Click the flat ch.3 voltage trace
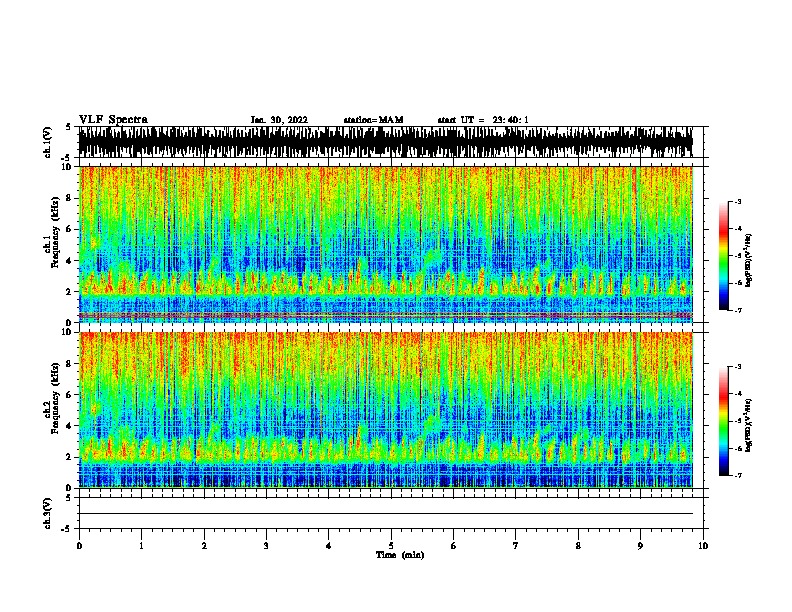792x612 pixels. click(x=385, y=514)
